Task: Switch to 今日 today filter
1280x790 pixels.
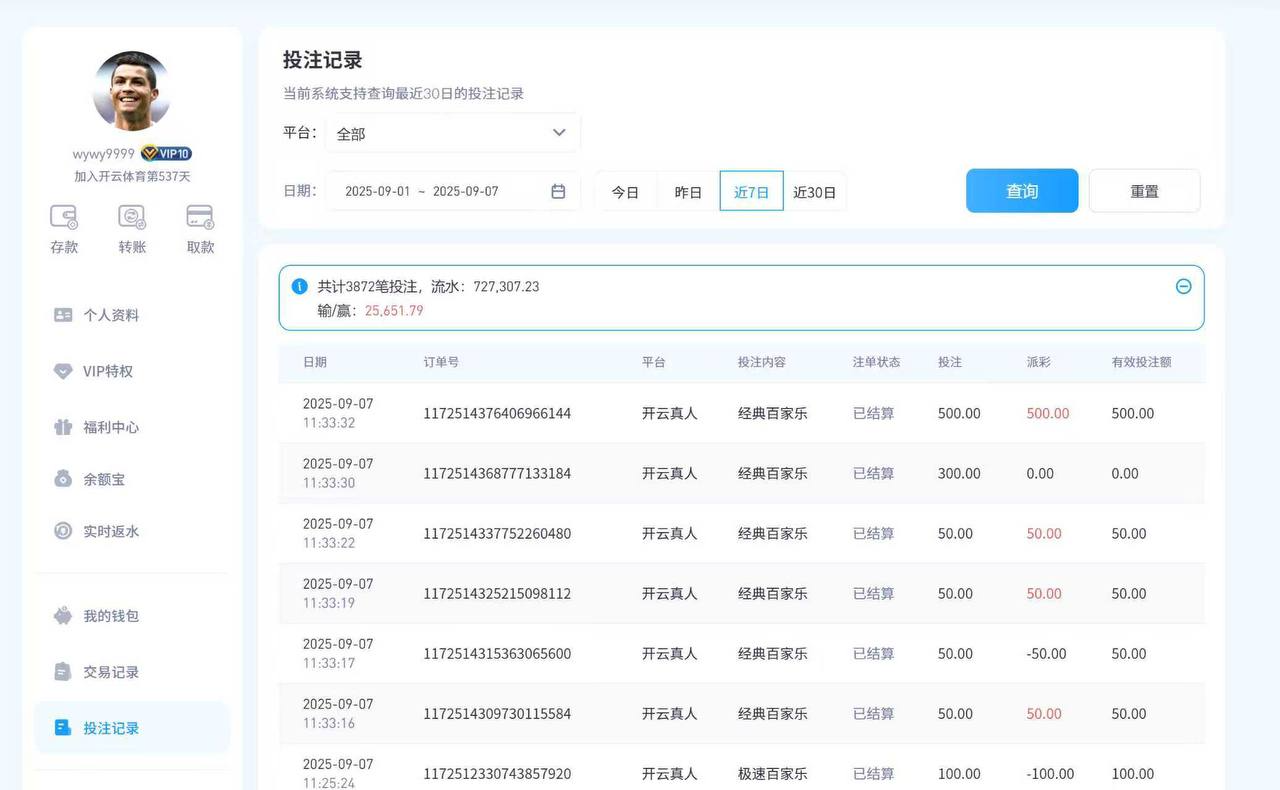Action: 625,191
